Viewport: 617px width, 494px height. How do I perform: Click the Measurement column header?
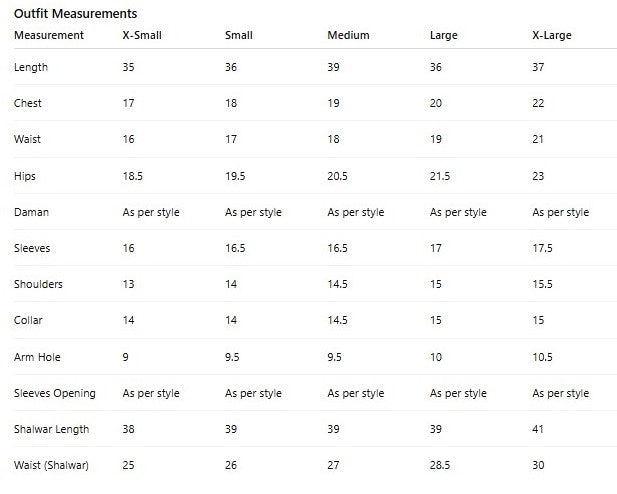[49, 36]
